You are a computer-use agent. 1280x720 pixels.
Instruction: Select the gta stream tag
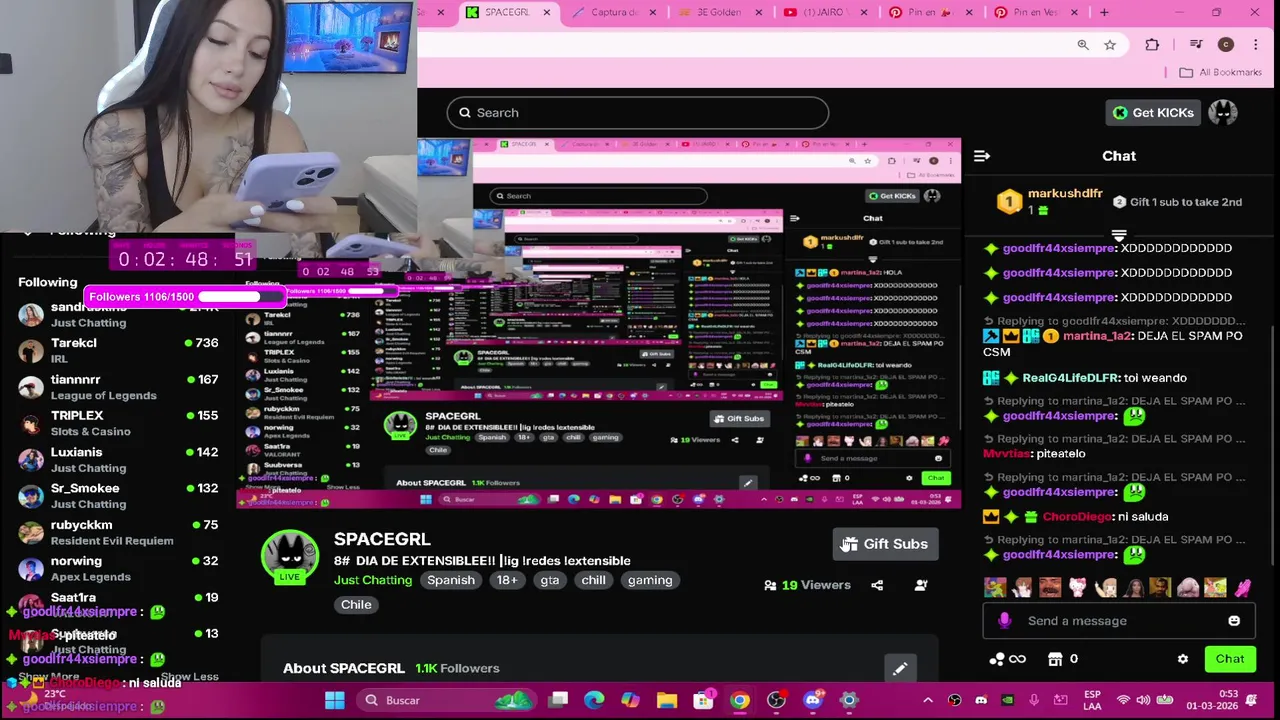[x=550, y=580]
